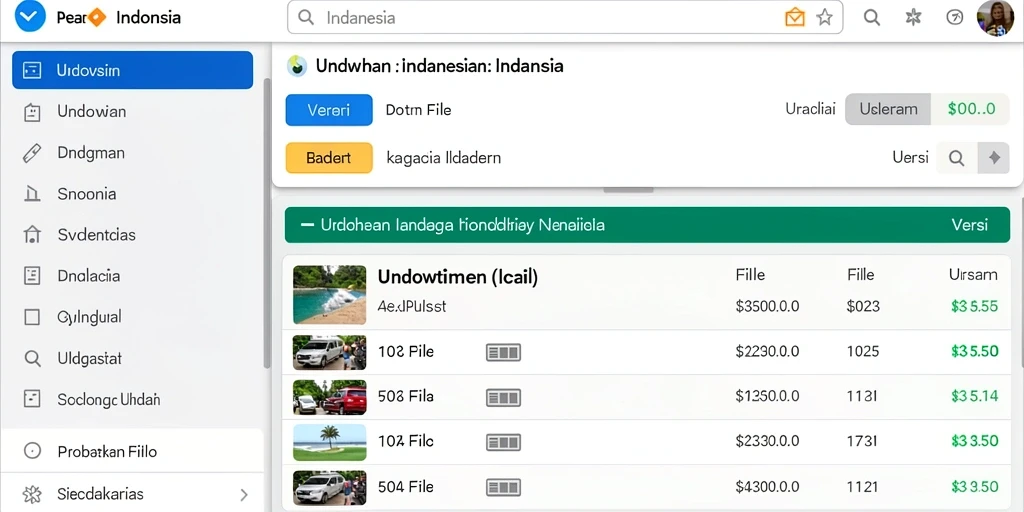Click the flower-shaped icon in top bar
The image size is (1024, 512).
pos(913,18)
